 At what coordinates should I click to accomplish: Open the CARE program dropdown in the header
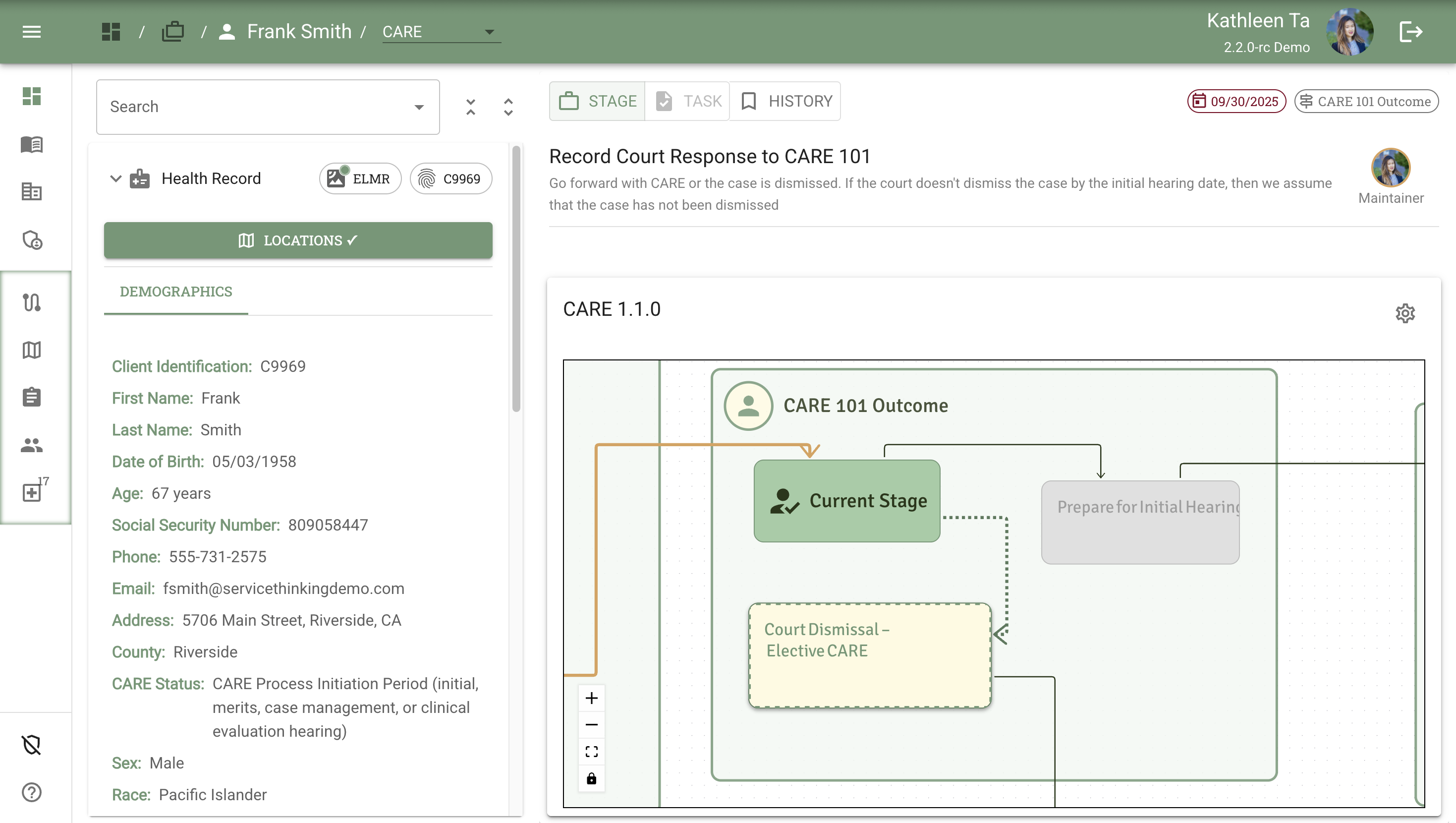click(441, 32)
